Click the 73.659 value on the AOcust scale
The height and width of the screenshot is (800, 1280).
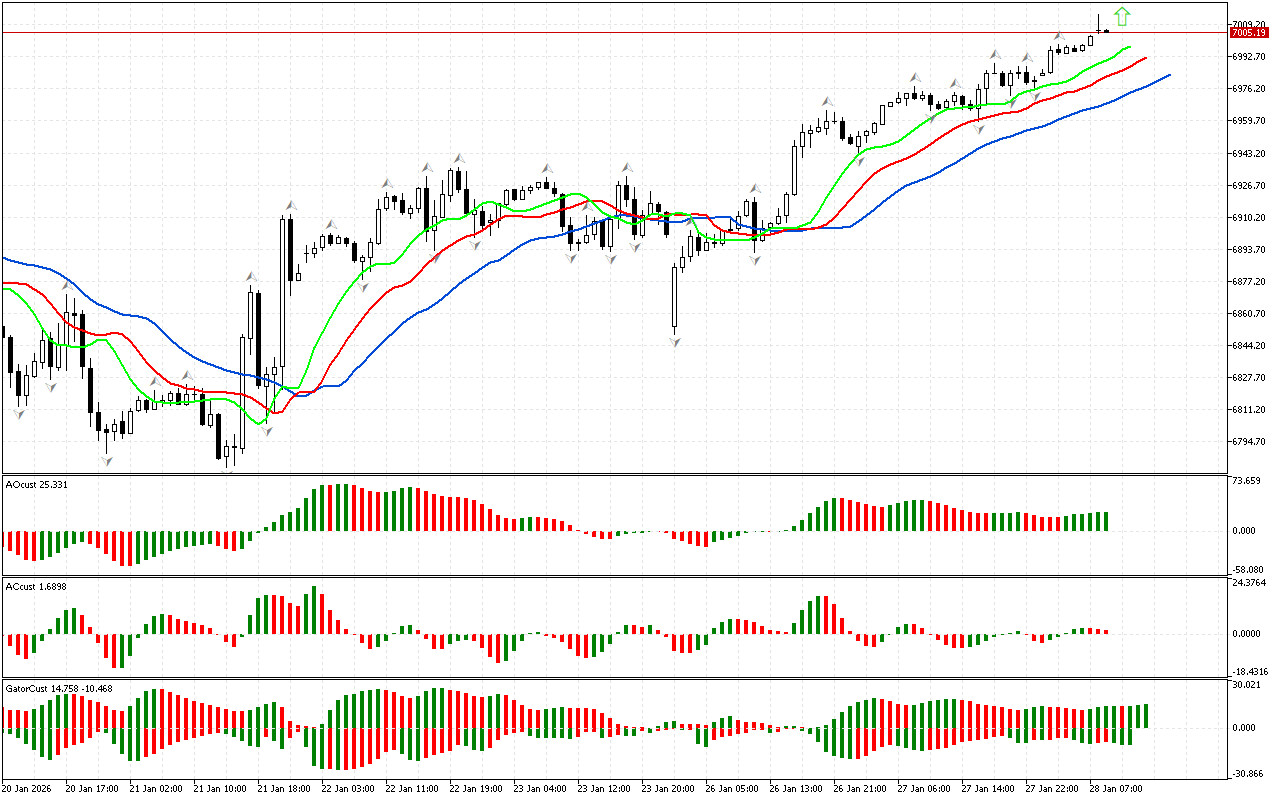[1244, 481]
